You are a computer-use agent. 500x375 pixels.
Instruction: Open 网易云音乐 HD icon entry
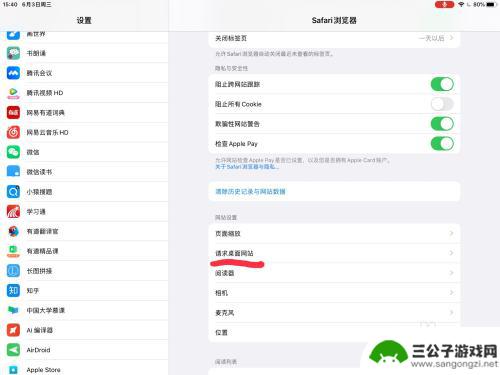tap(13, 132)
